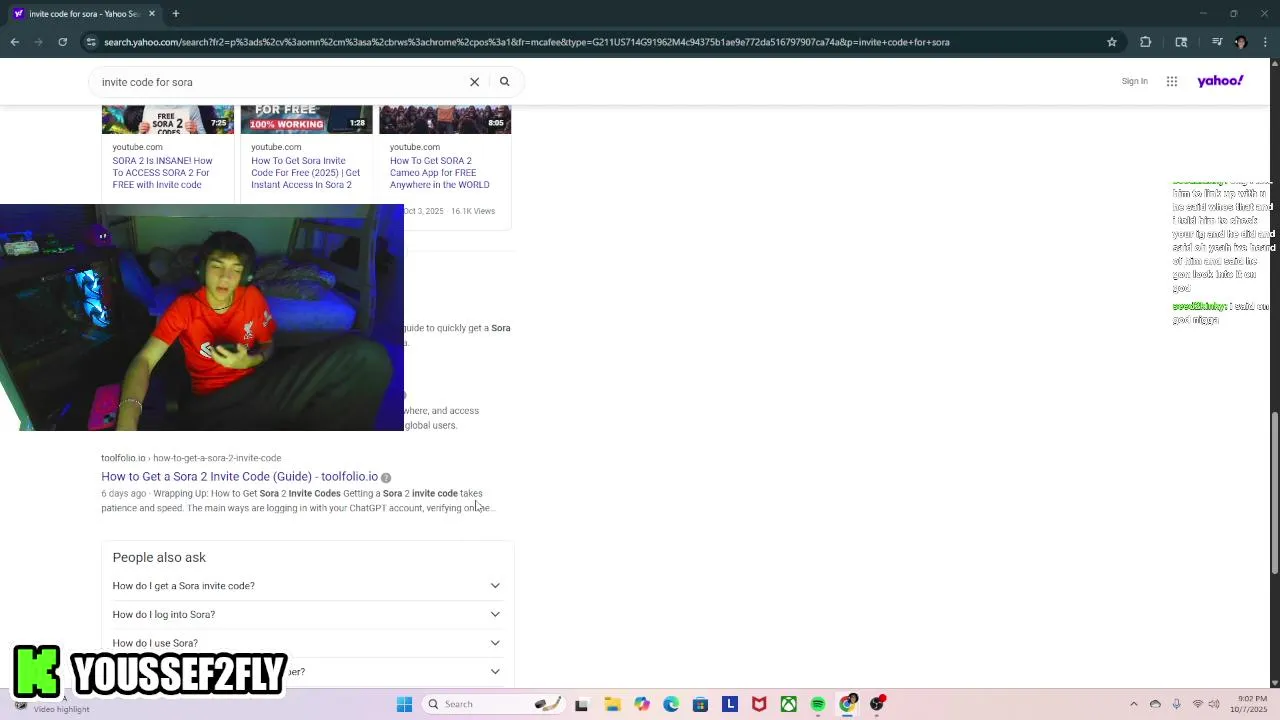The height and width of the screenshot is (720, 1280).
Task: Open 'How To Get Sora Invite Code For Free' video
Action: point(305,172)
